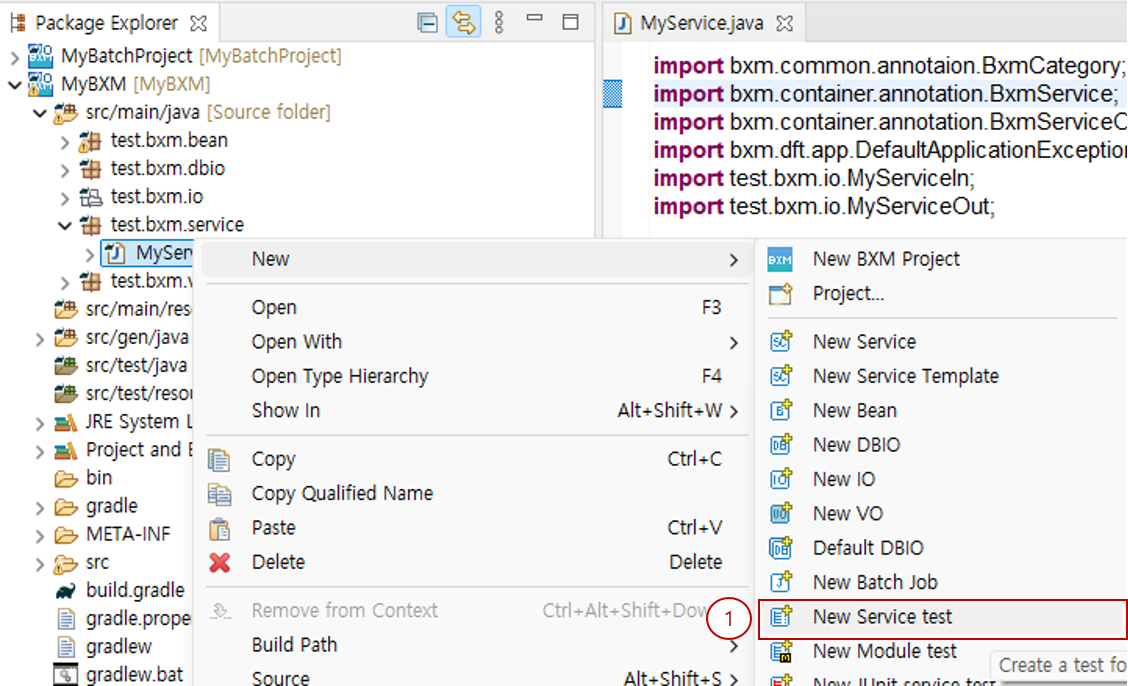The width and height of the screenshot is (1128, 686).
Task: Expand the Open With submenu
Action: pos(296,341)
